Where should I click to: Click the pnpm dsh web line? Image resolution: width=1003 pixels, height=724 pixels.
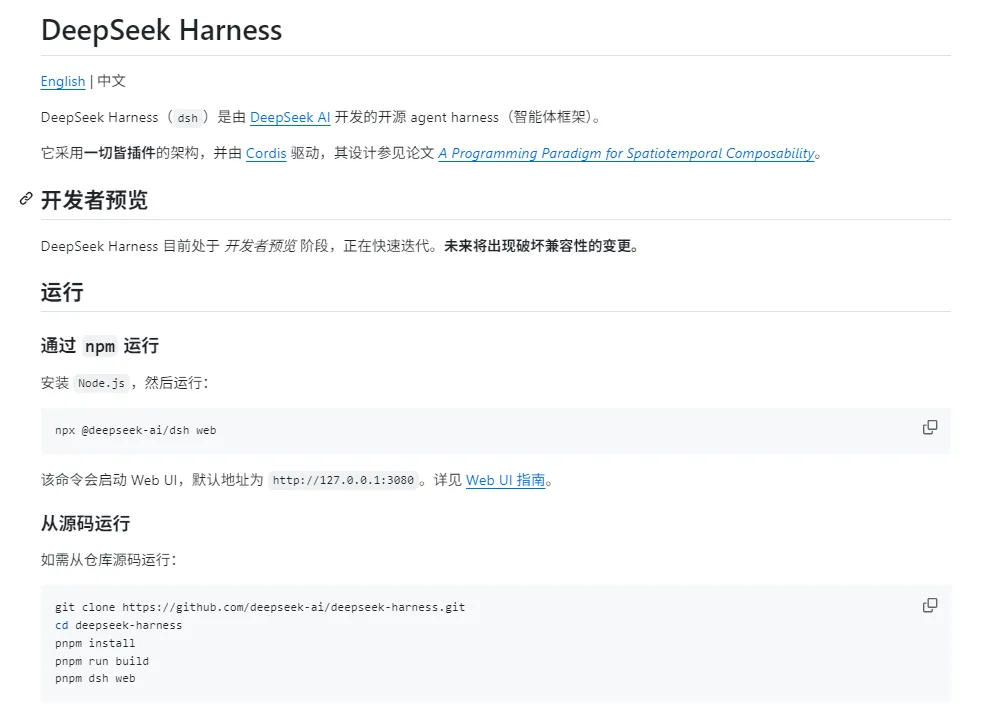tap(95, 679)
